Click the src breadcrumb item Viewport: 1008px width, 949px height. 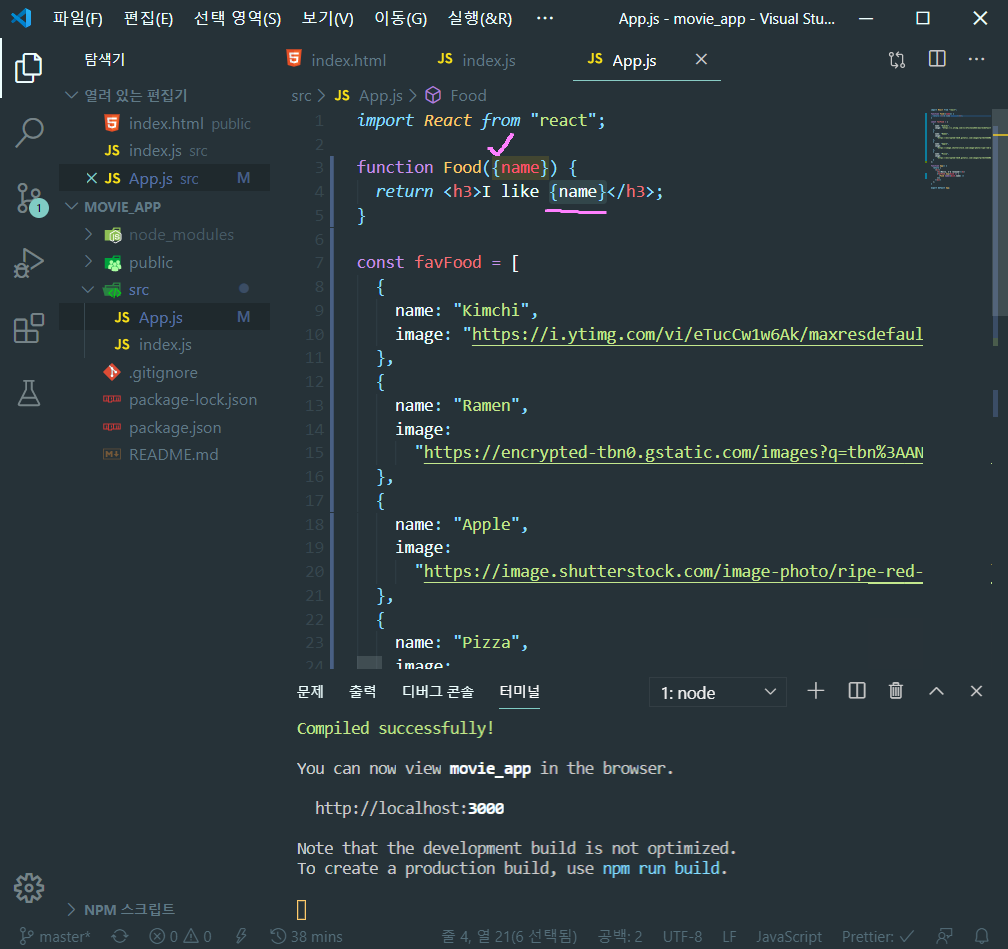pyautogui.click(x=301, y=95)
